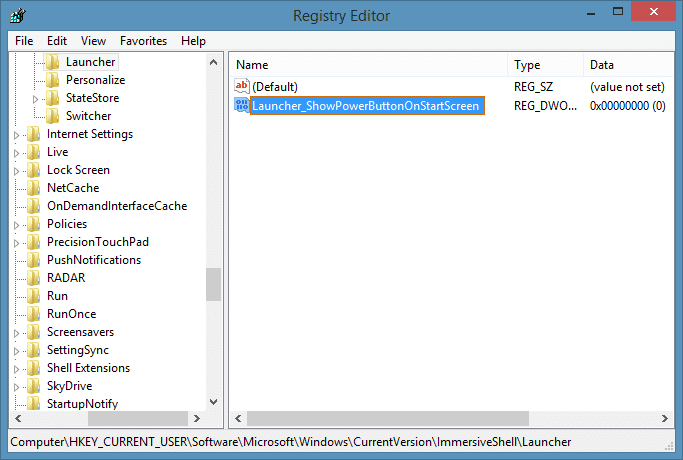Open the Edit menu
Image resolution: width=683 pixels, height=460 pixels.
tap(57, 41)
